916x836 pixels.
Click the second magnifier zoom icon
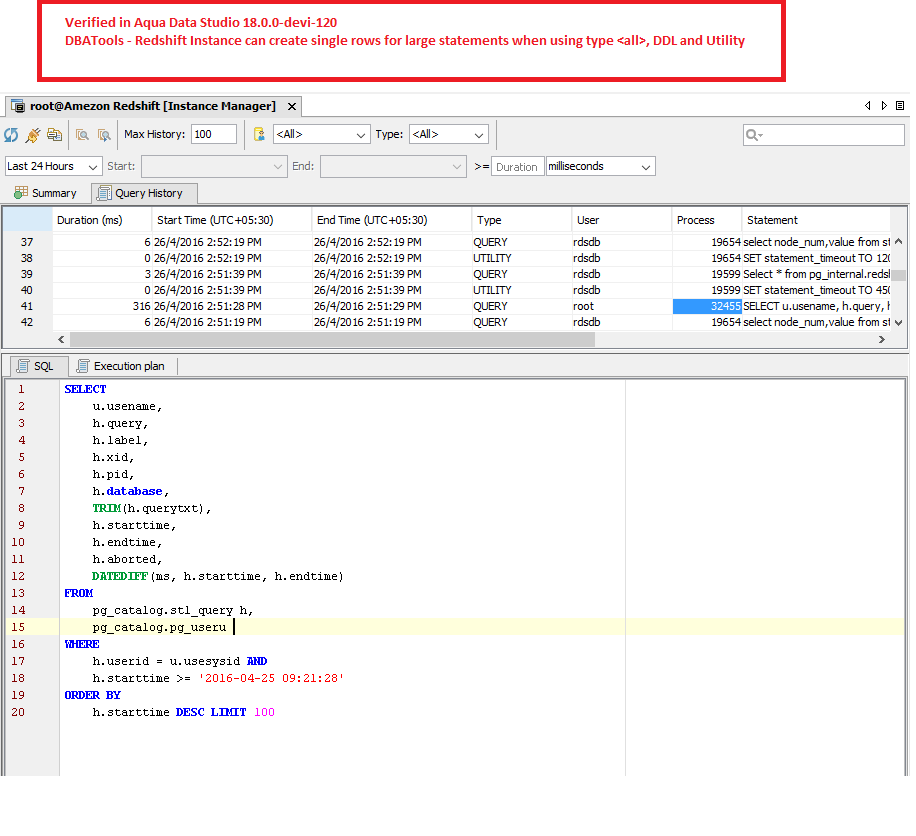105,134
